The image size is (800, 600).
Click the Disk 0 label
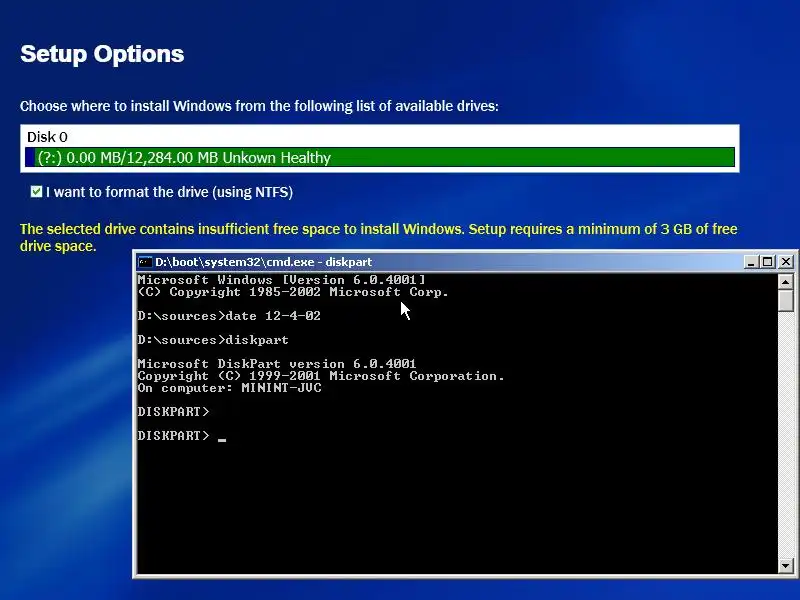point(47,137)
